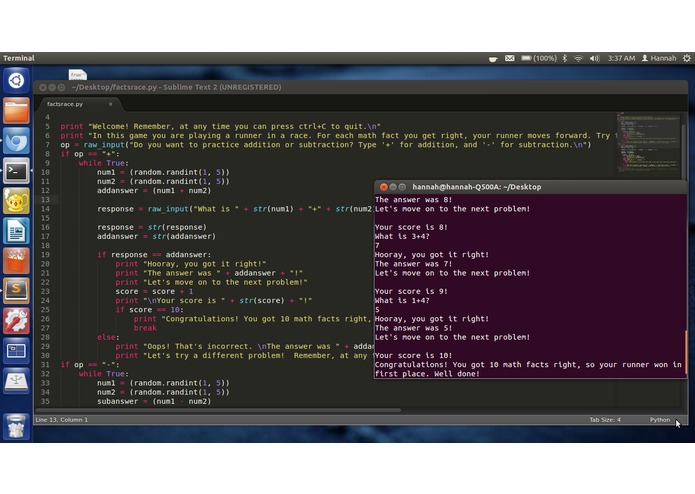695x494 pixels.
Task: Close the Sublime Text window
Action: (43, 87)
